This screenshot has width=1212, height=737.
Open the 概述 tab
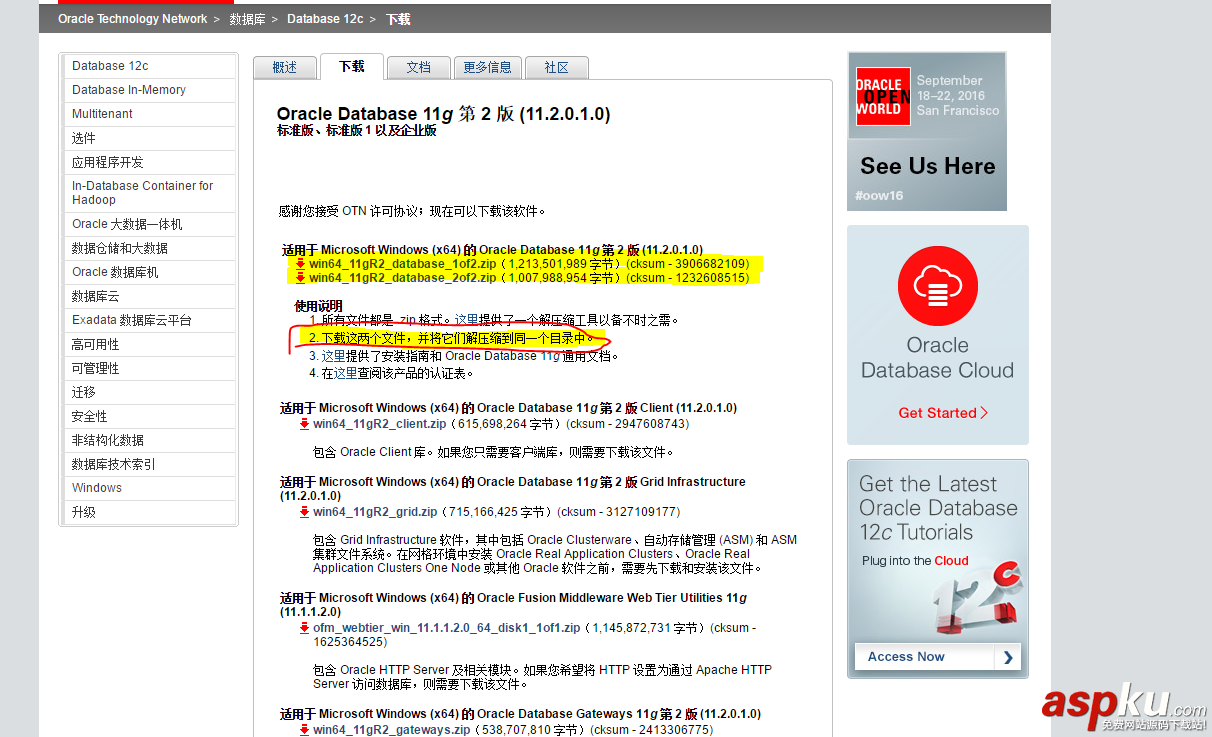[x=285, y=67]
